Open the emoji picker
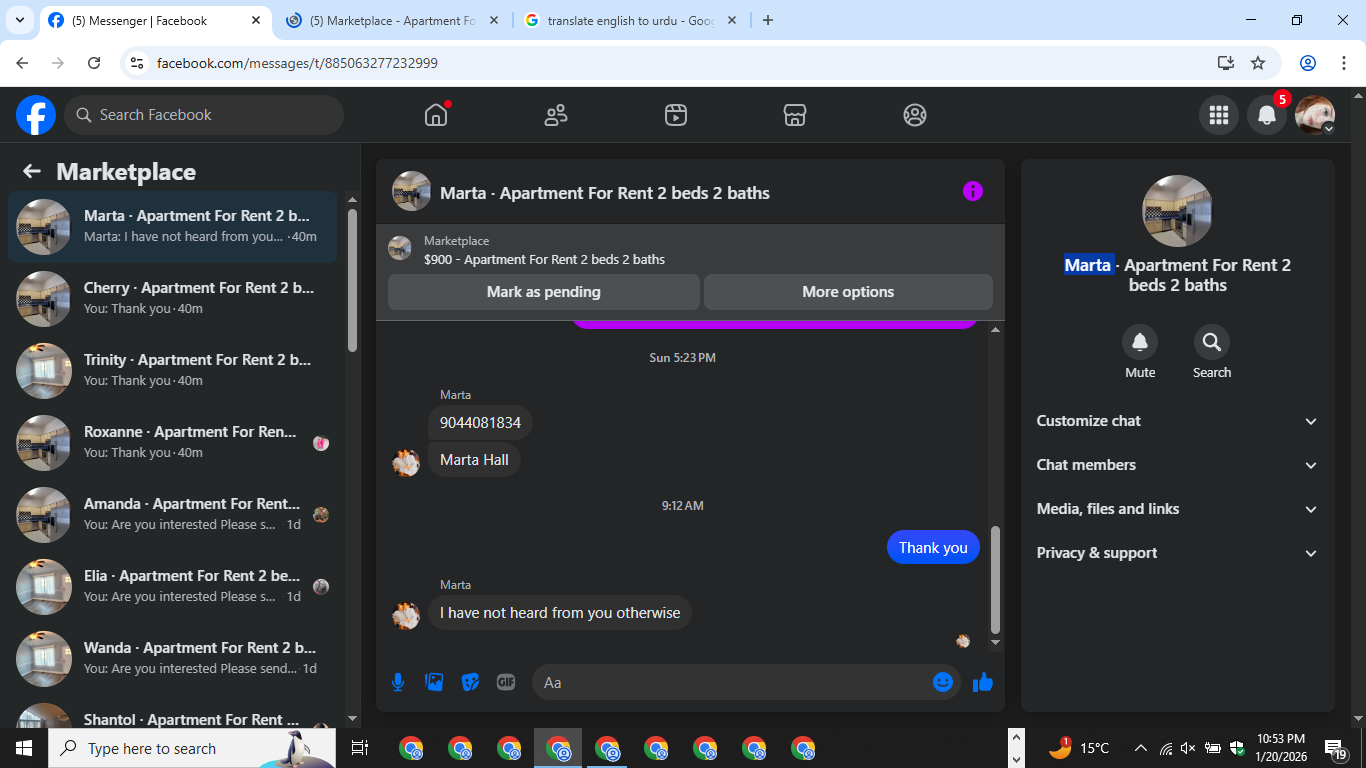Image resolution: width=1366 pixels, height=768 pixels. [x=943, y=682]
